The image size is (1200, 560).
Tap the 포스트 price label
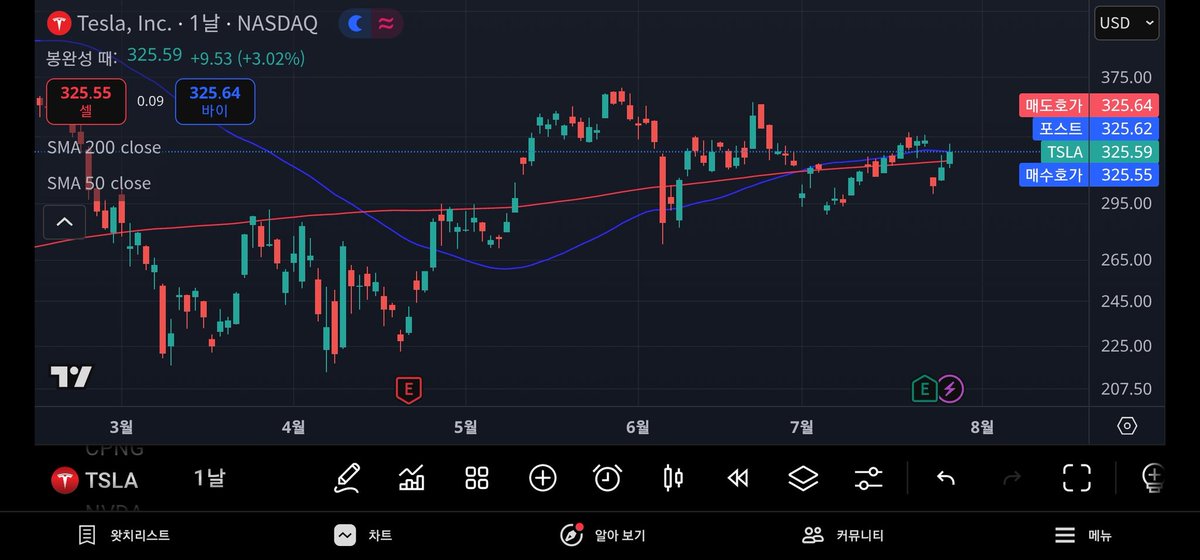click(x=1095, y=128)
